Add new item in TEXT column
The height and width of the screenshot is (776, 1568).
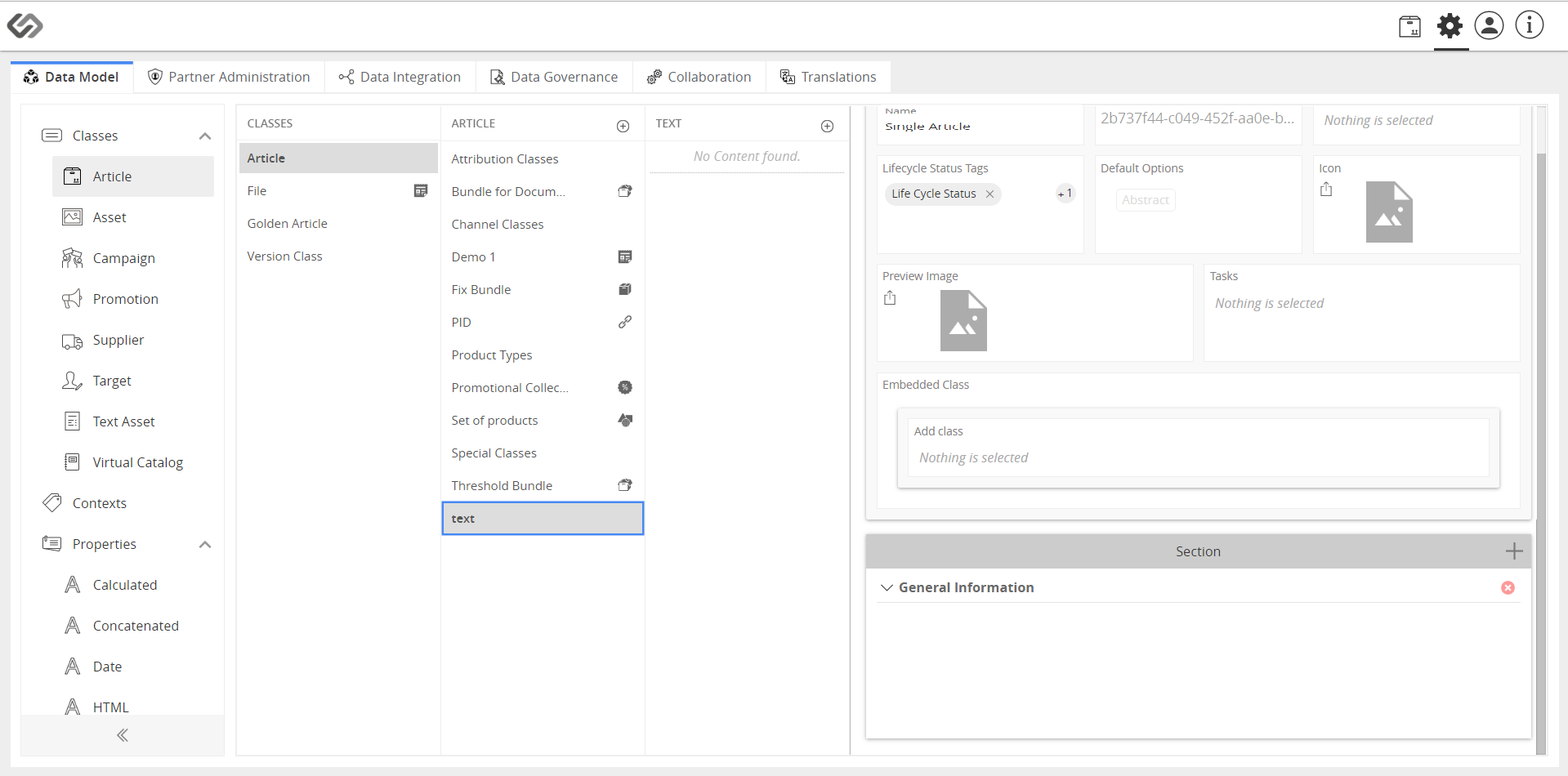(827, 126)
